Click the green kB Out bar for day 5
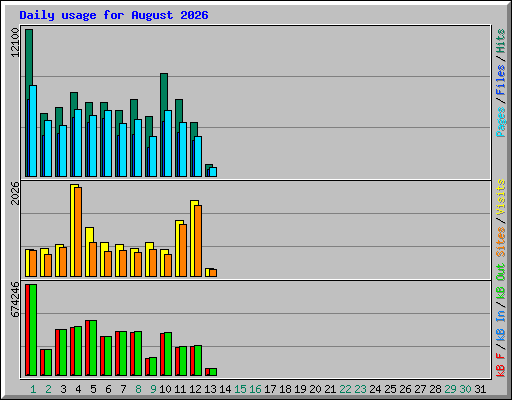The width and height of the screenshot is (512, 400). click(x=93, y=348)
